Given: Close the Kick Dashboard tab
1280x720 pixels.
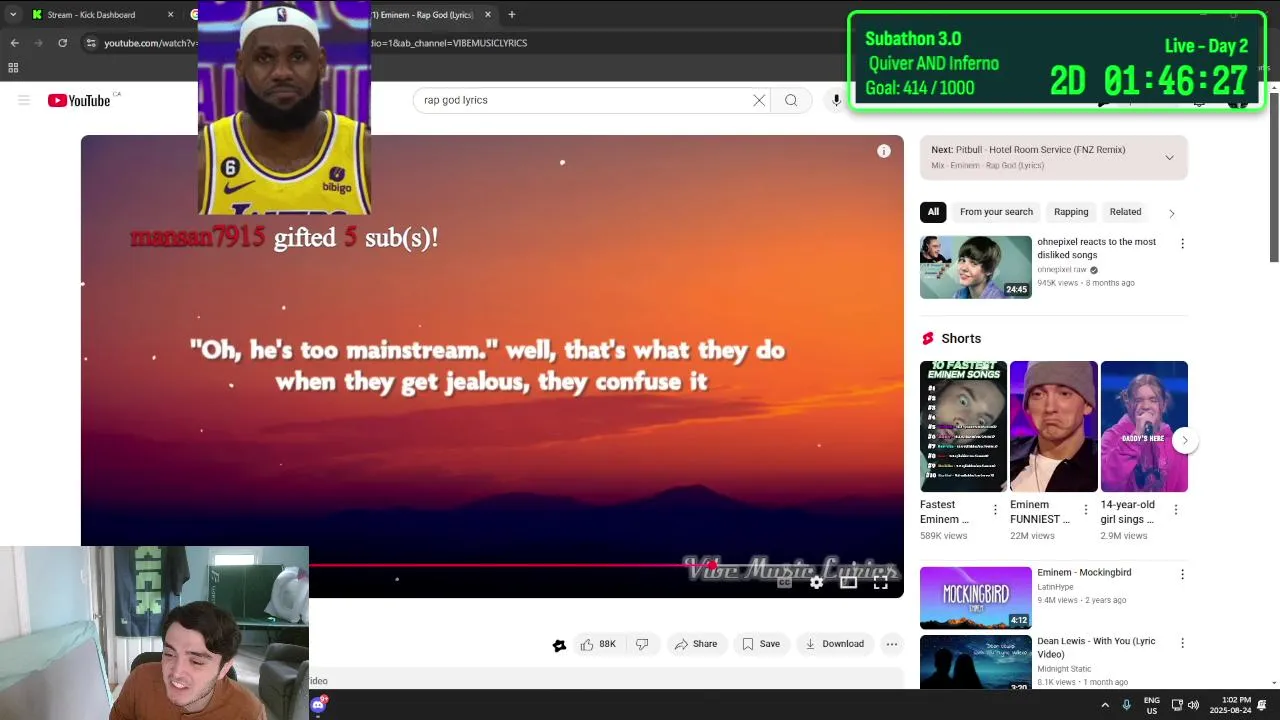Looking at the screenshot, I should click(170, 15).
